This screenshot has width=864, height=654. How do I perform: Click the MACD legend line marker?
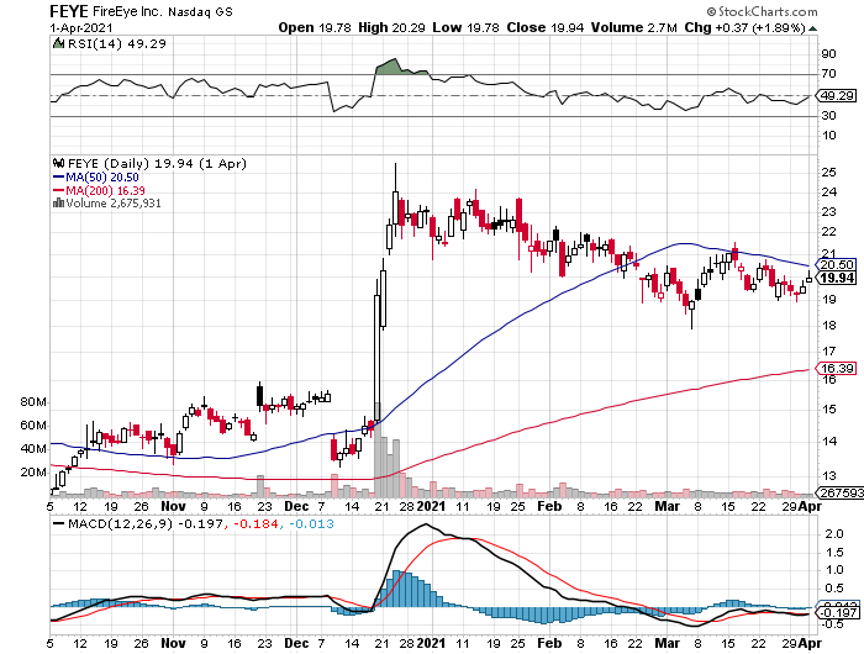(57, 523)
